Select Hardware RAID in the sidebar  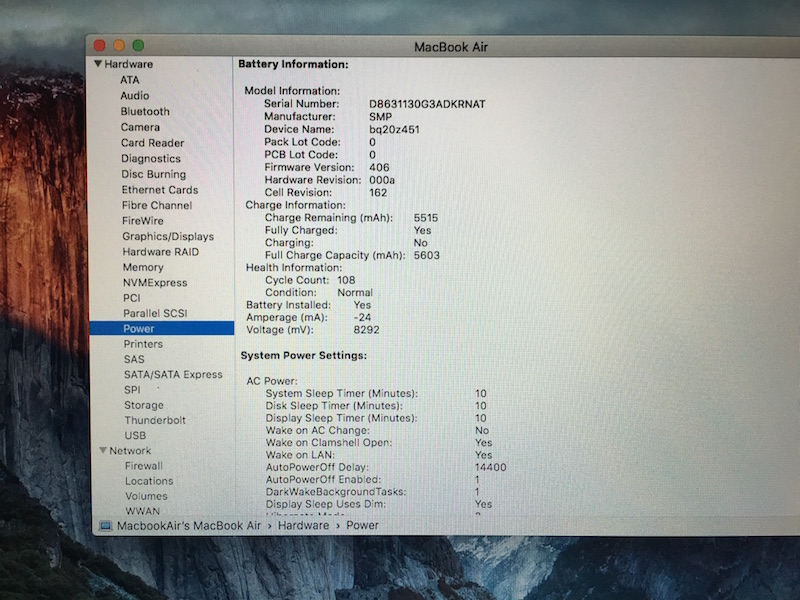[x=161, y=252]
